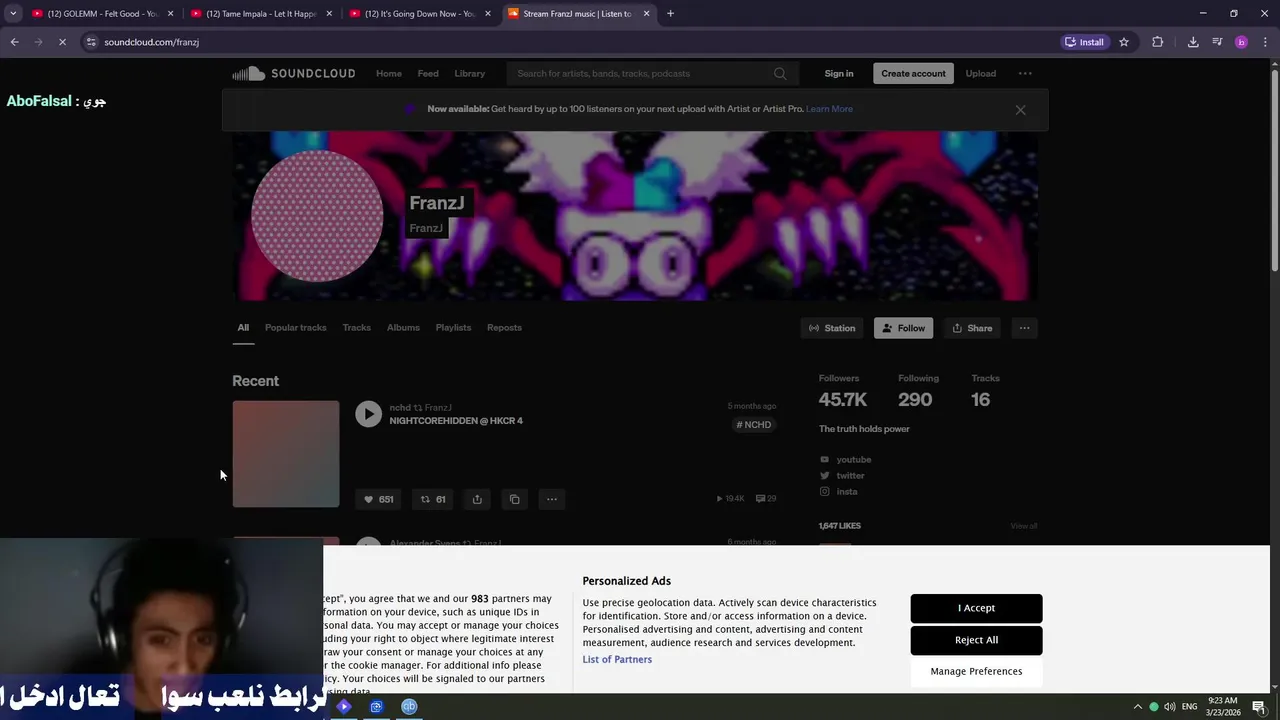Screen dimensions: 1280x720
Task: Select the All tab
Action: (x=243, y=328)
